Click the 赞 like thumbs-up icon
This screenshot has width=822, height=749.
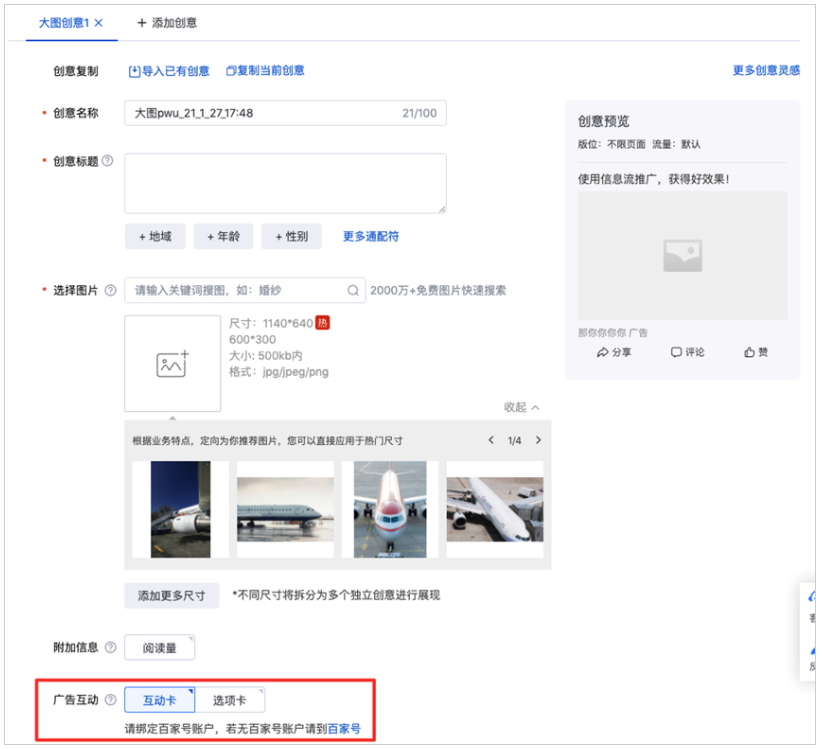(x=750, y=351)
